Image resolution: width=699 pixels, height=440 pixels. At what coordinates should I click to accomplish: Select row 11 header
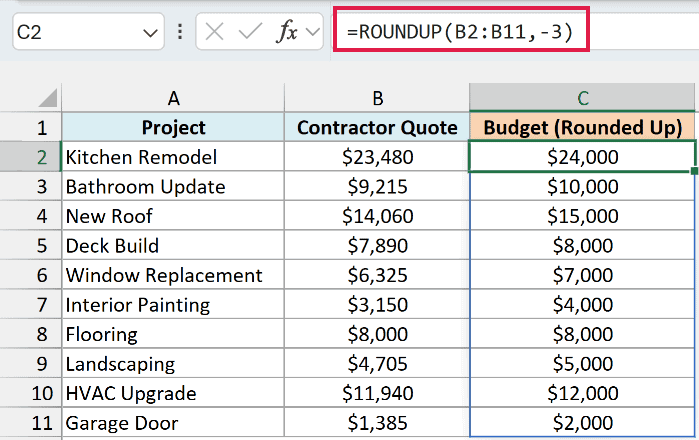click(30, 422)
